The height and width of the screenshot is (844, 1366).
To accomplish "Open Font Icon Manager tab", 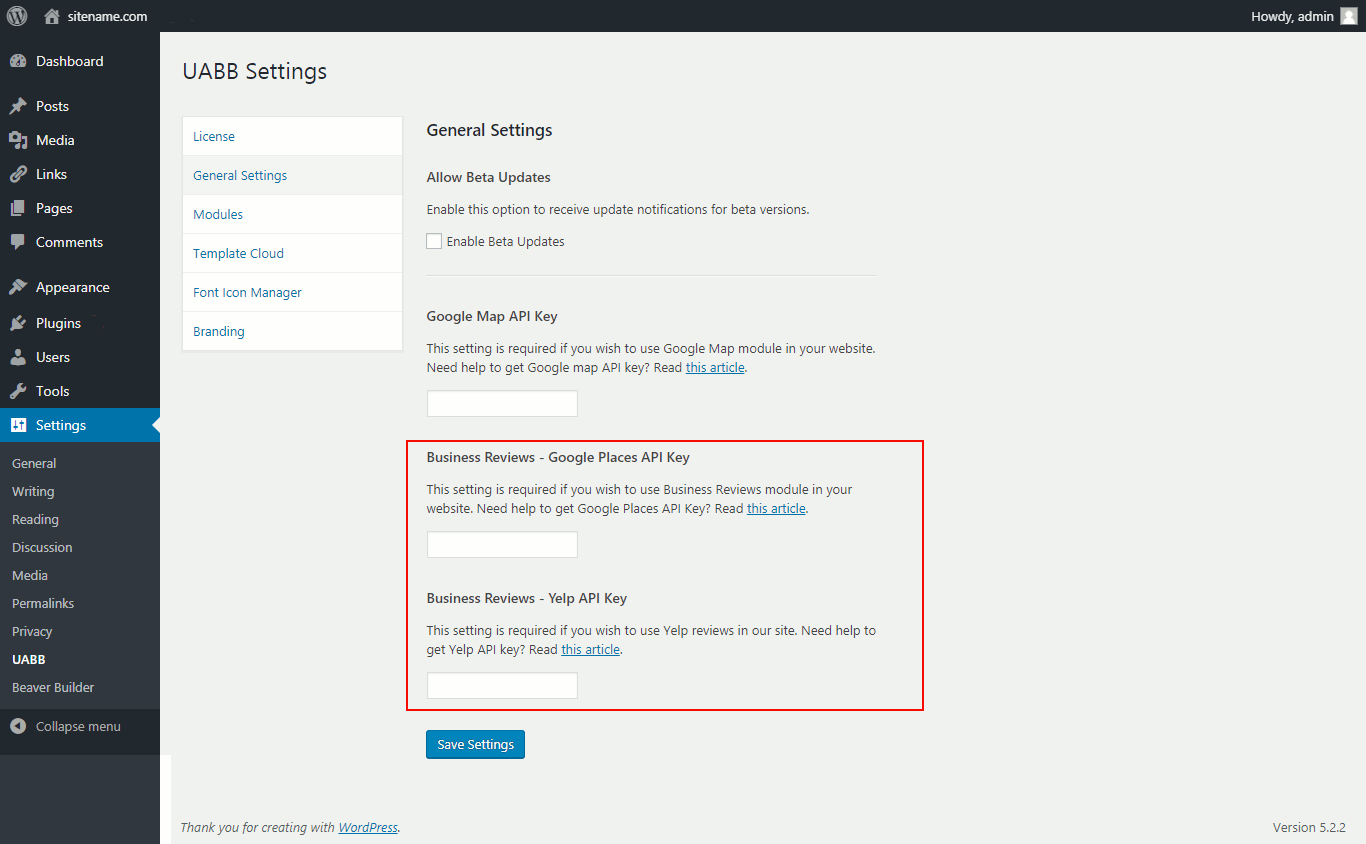I will pos(292,292).
